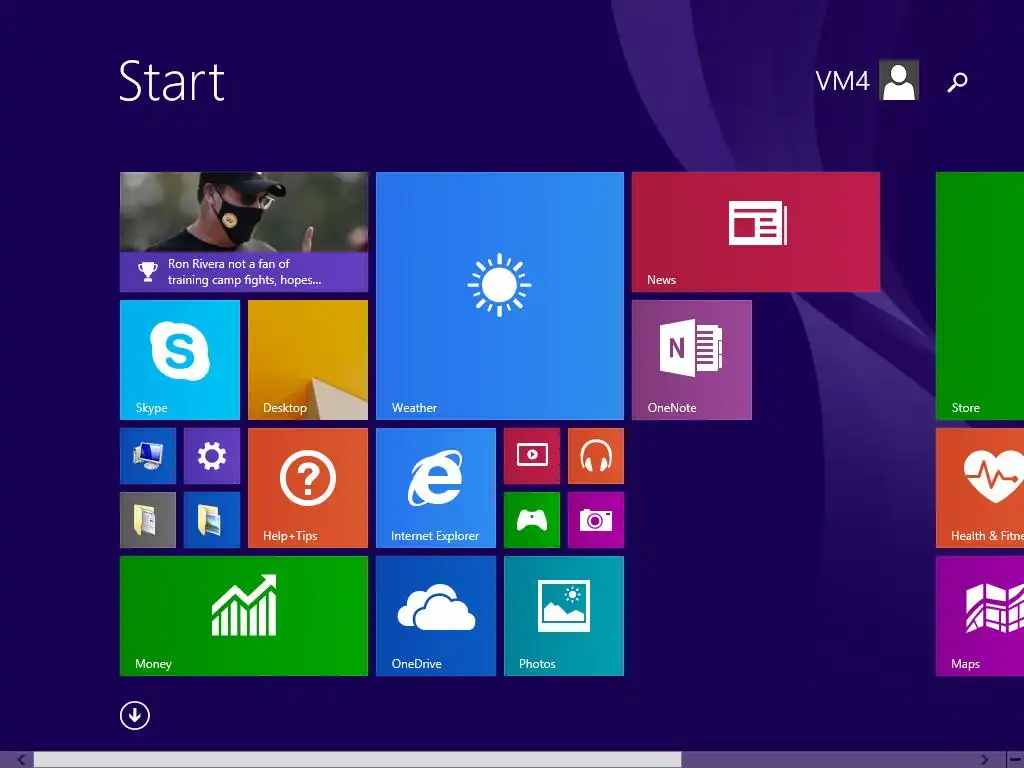
Task: Open the Documents folder tile
Action: (x=148, y=520)
